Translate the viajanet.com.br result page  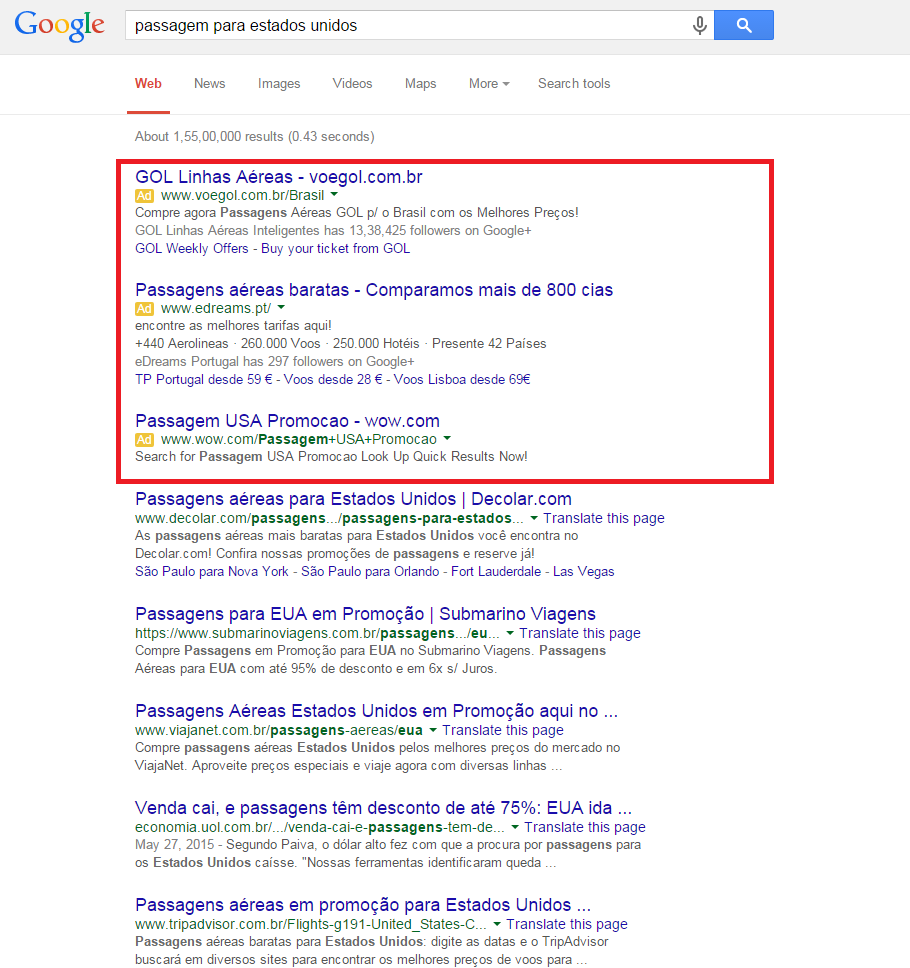coord(503,730)
